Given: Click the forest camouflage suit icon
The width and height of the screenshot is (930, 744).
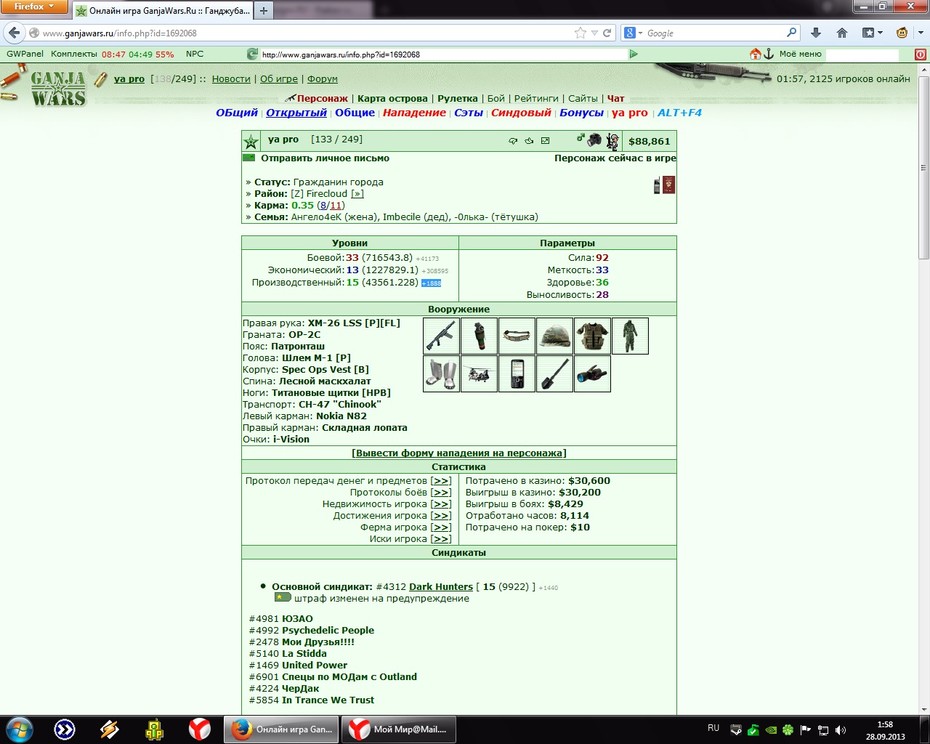Looking at the screenshot, I should (630, 336).
